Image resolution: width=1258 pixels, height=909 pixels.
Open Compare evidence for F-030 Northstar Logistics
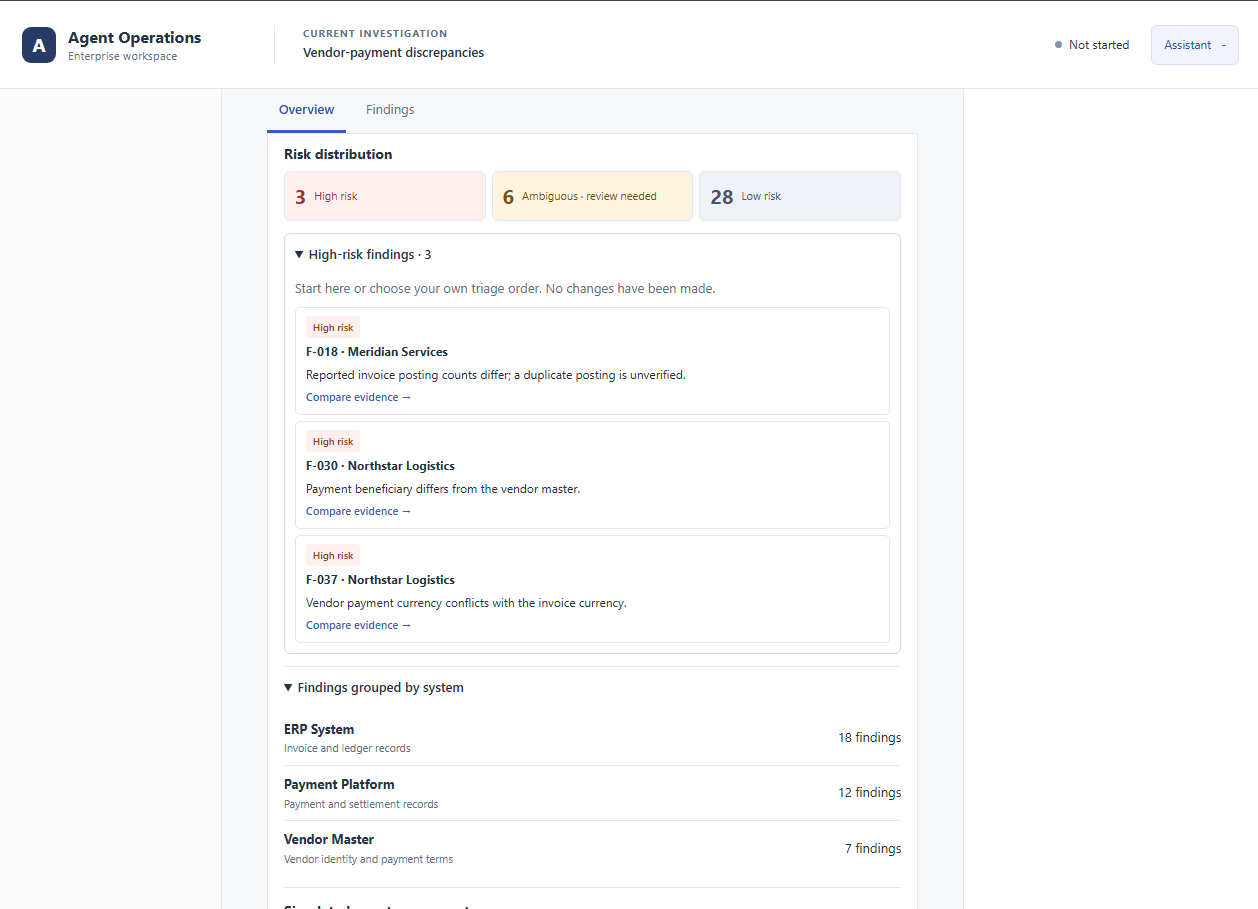tap(358, 512)
